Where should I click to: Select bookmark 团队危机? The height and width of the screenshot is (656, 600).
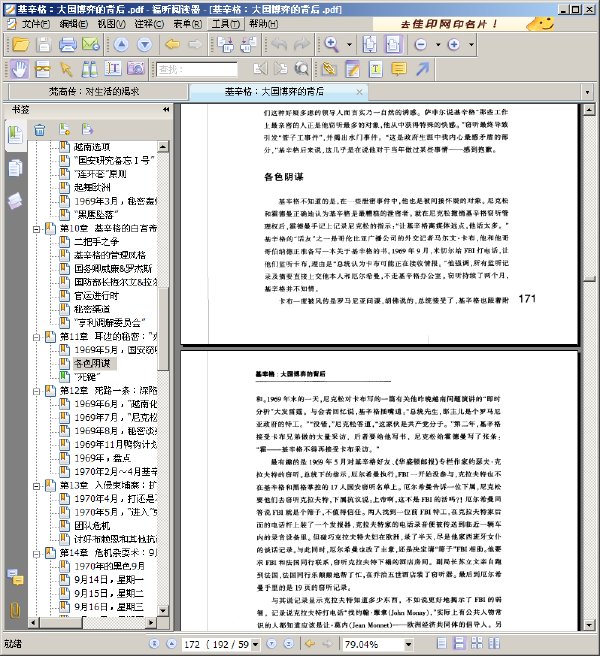92,526
